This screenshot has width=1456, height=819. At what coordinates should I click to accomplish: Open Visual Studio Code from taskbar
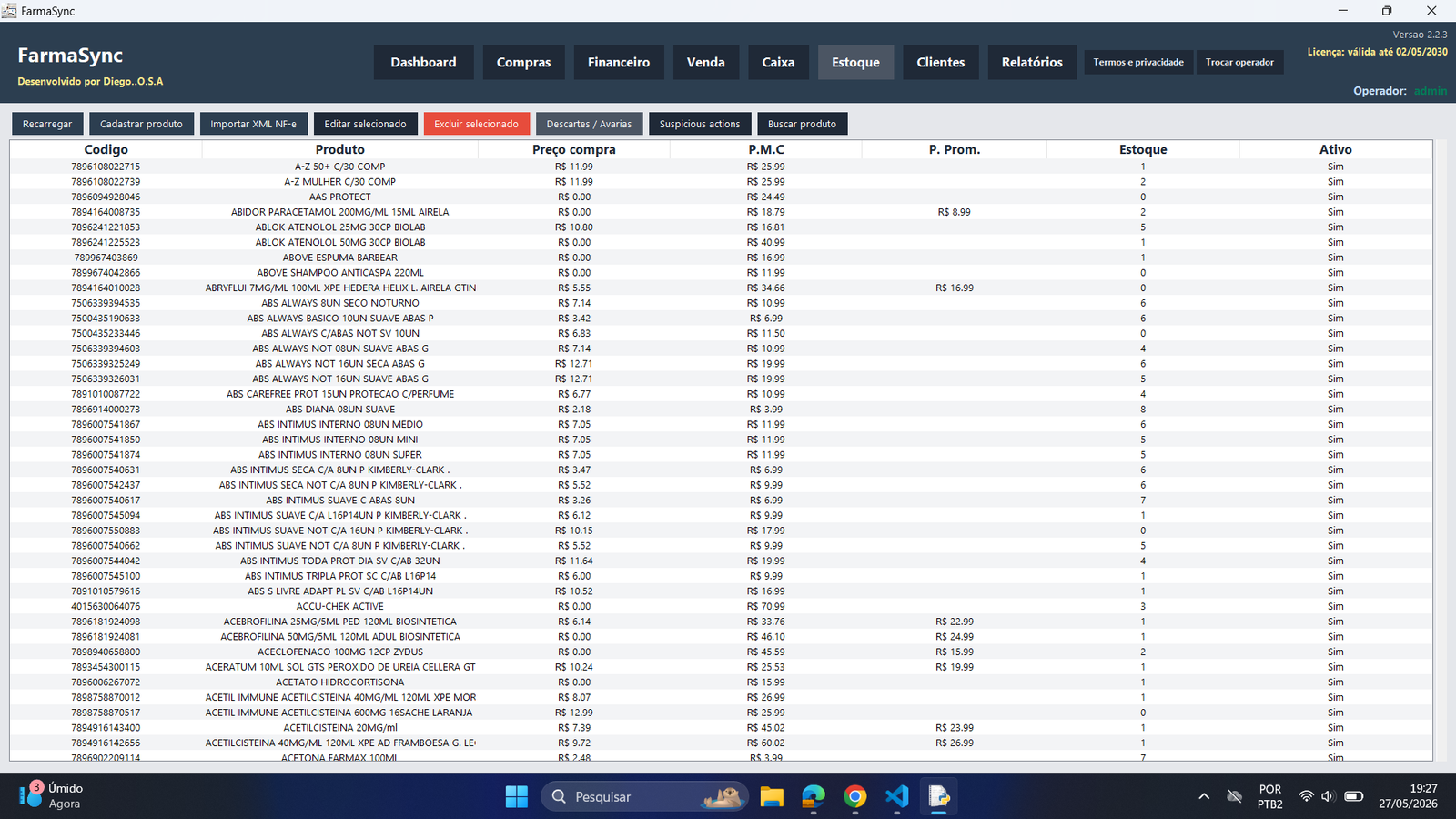coord(897,796)
